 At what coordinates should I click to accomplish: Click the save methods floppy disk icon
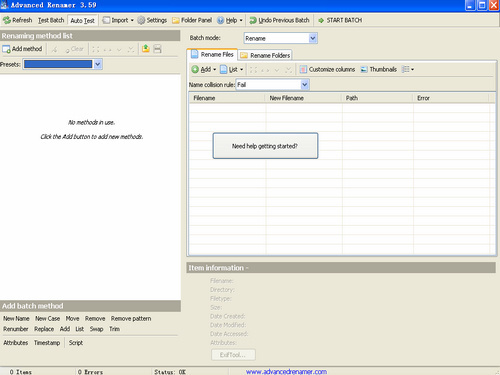coord(157,49)
